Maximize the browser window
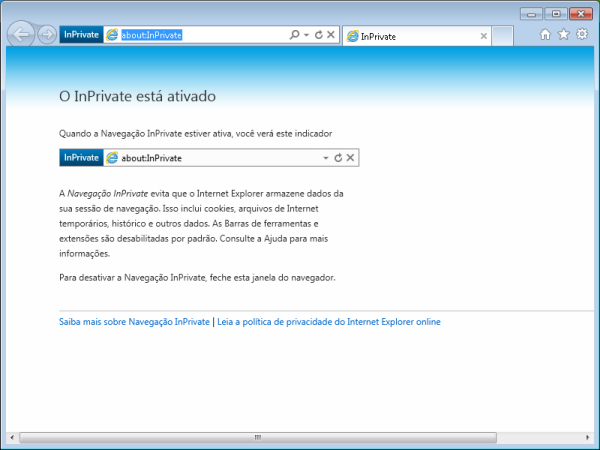 (x=556, y=13)
